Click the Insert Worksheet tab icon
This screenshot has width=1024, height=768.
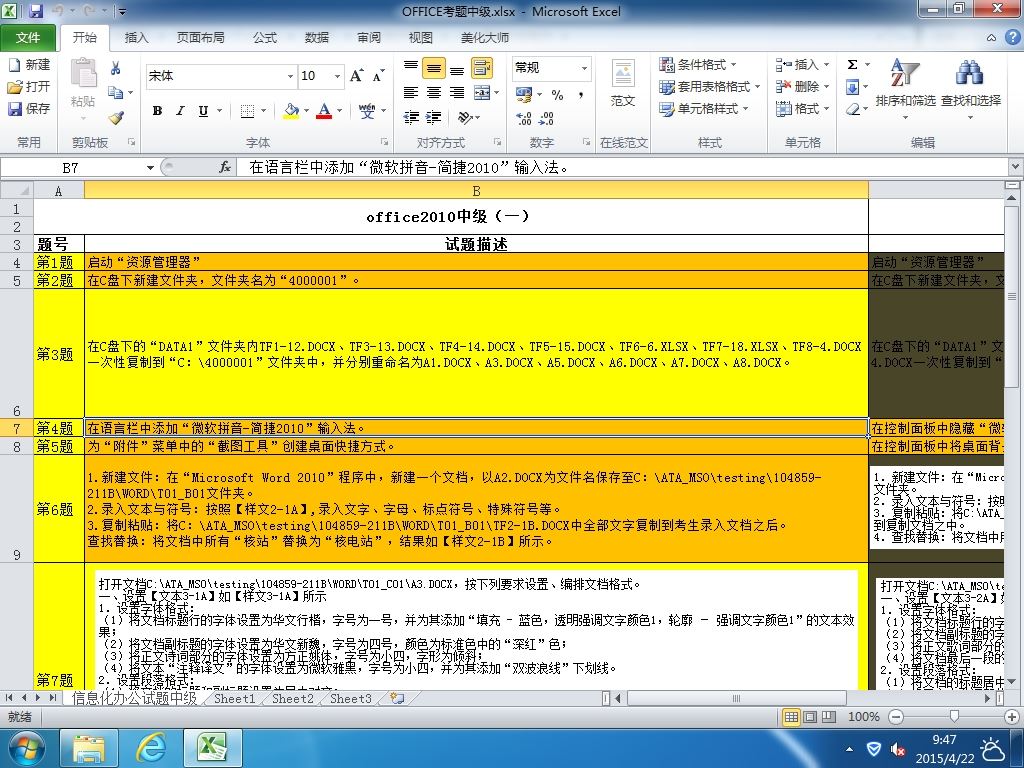click(396, 698)
